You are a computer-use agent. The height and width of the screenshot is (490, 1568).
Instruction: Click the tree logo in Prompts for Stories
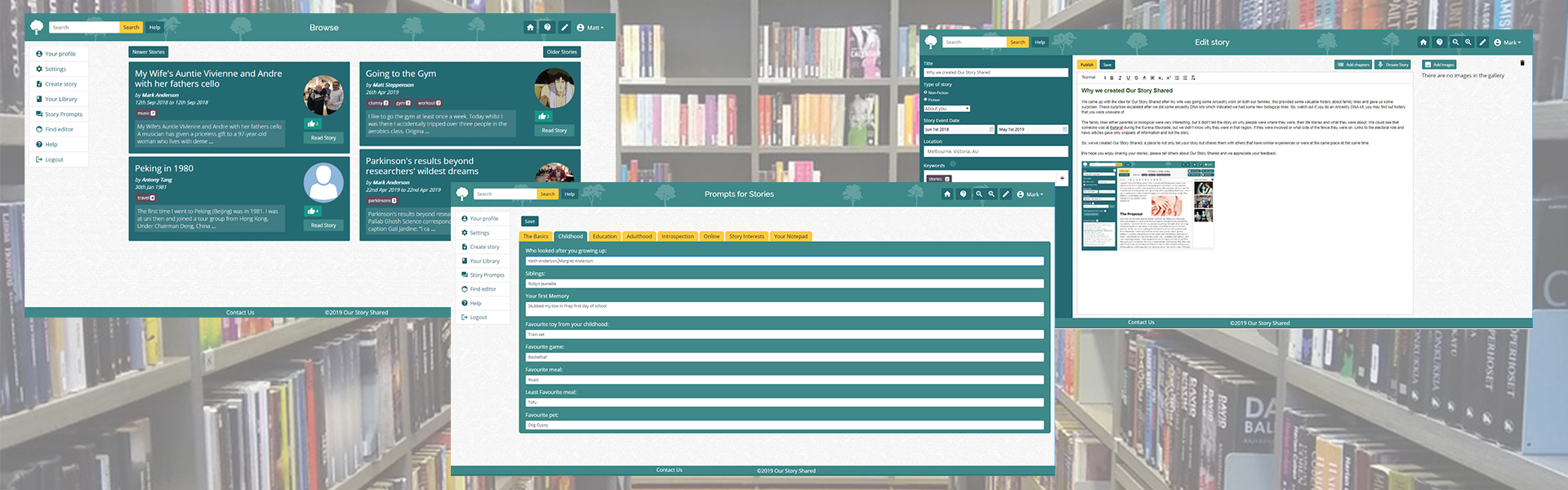tap(462, 194)
